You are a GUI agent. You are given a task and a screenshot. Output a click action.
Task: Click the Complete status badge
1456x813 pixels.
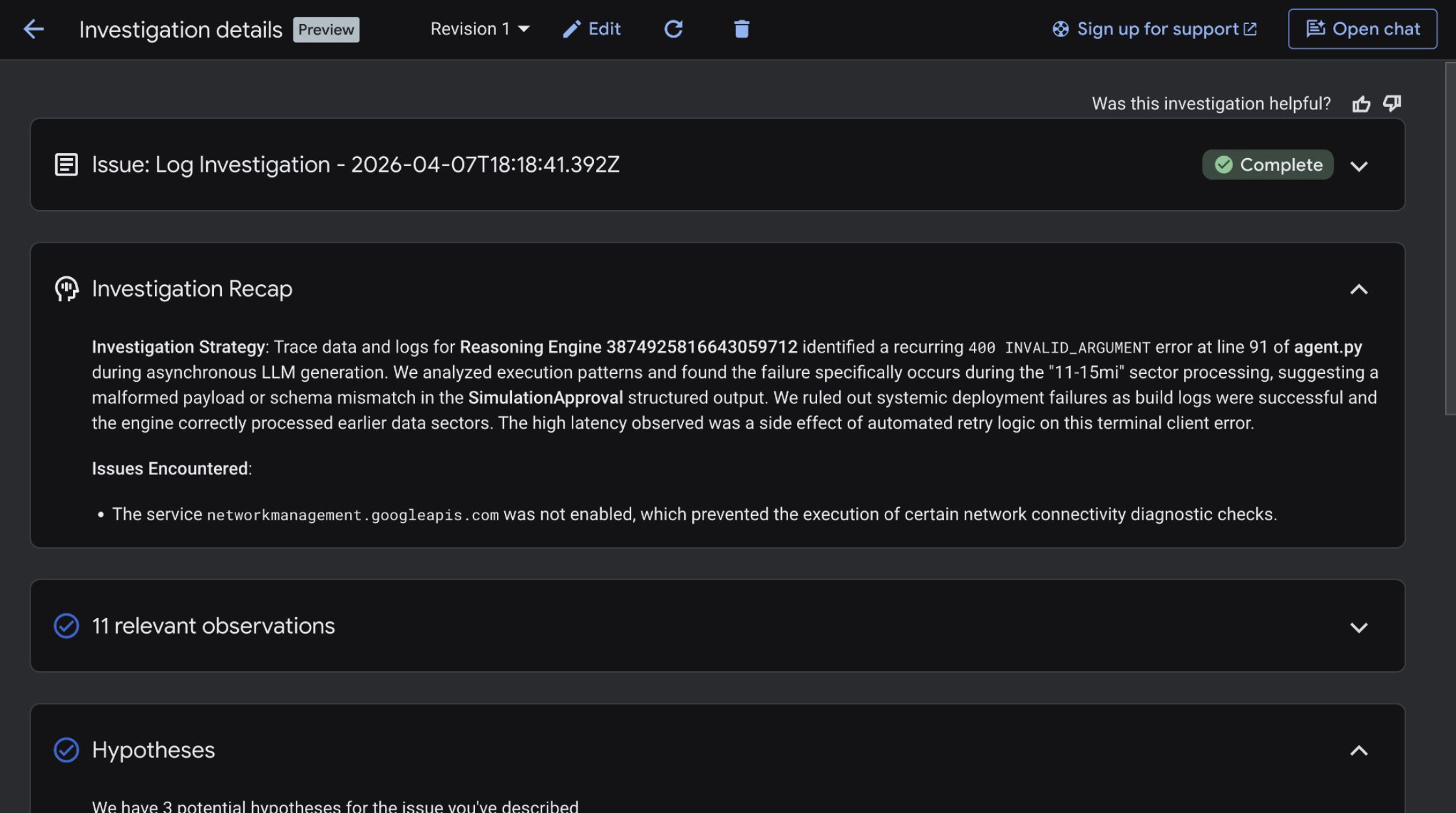click(x=1267, y=165)
